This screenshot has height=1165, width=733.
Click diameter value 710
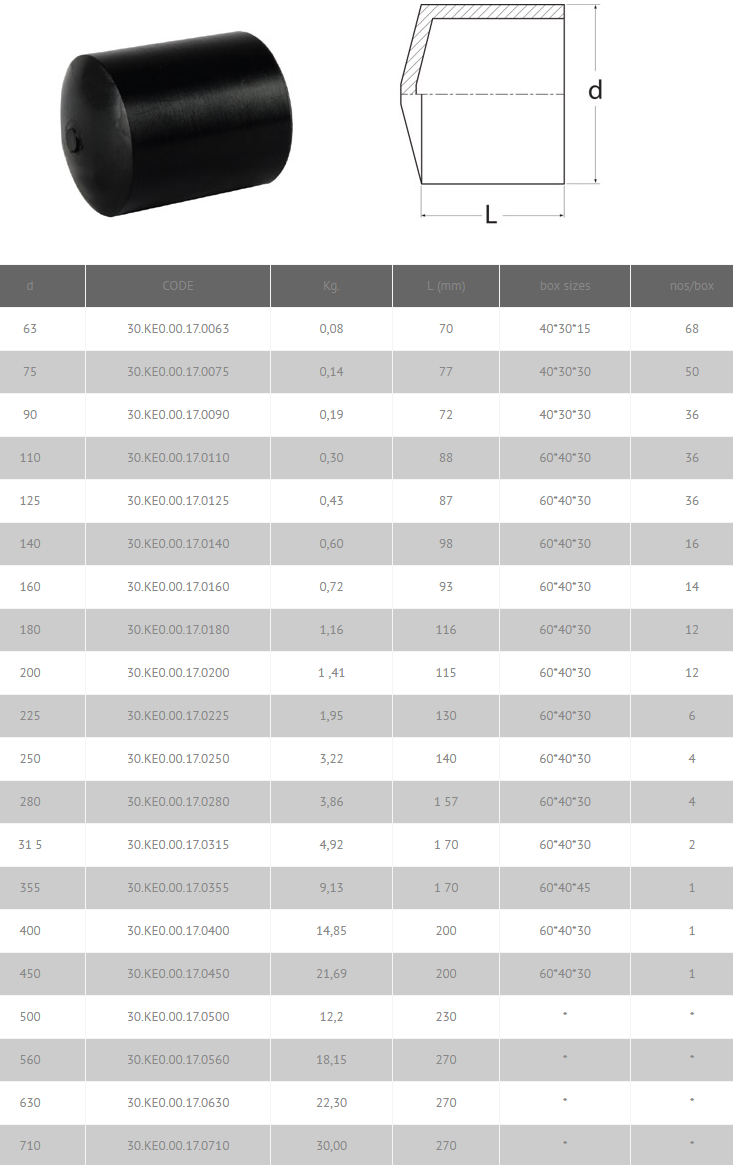pyautogui.click(x=30, y=1146)
